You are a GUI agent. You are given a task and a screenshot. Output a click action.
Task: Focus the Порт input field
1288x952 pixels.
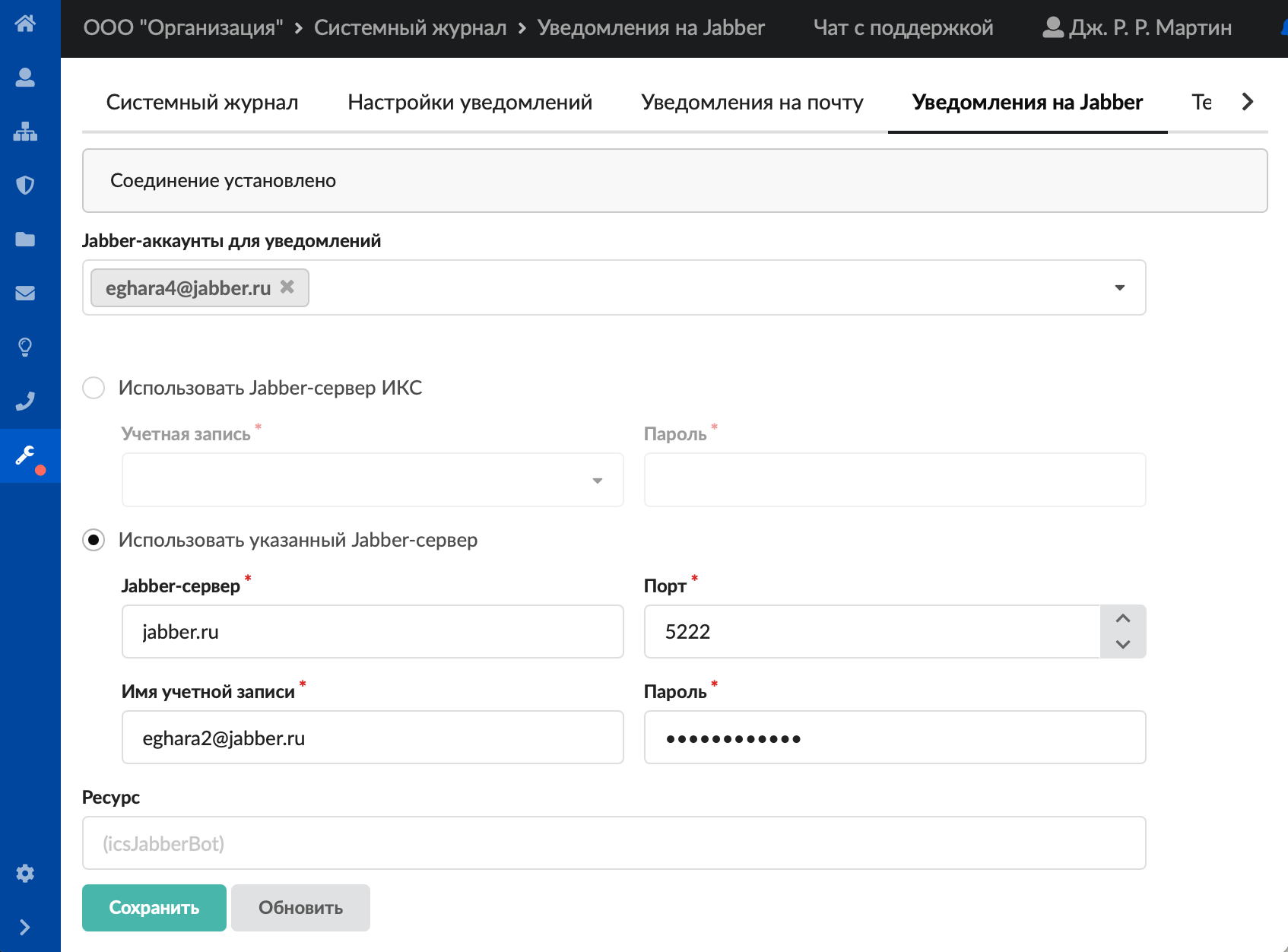872,632
